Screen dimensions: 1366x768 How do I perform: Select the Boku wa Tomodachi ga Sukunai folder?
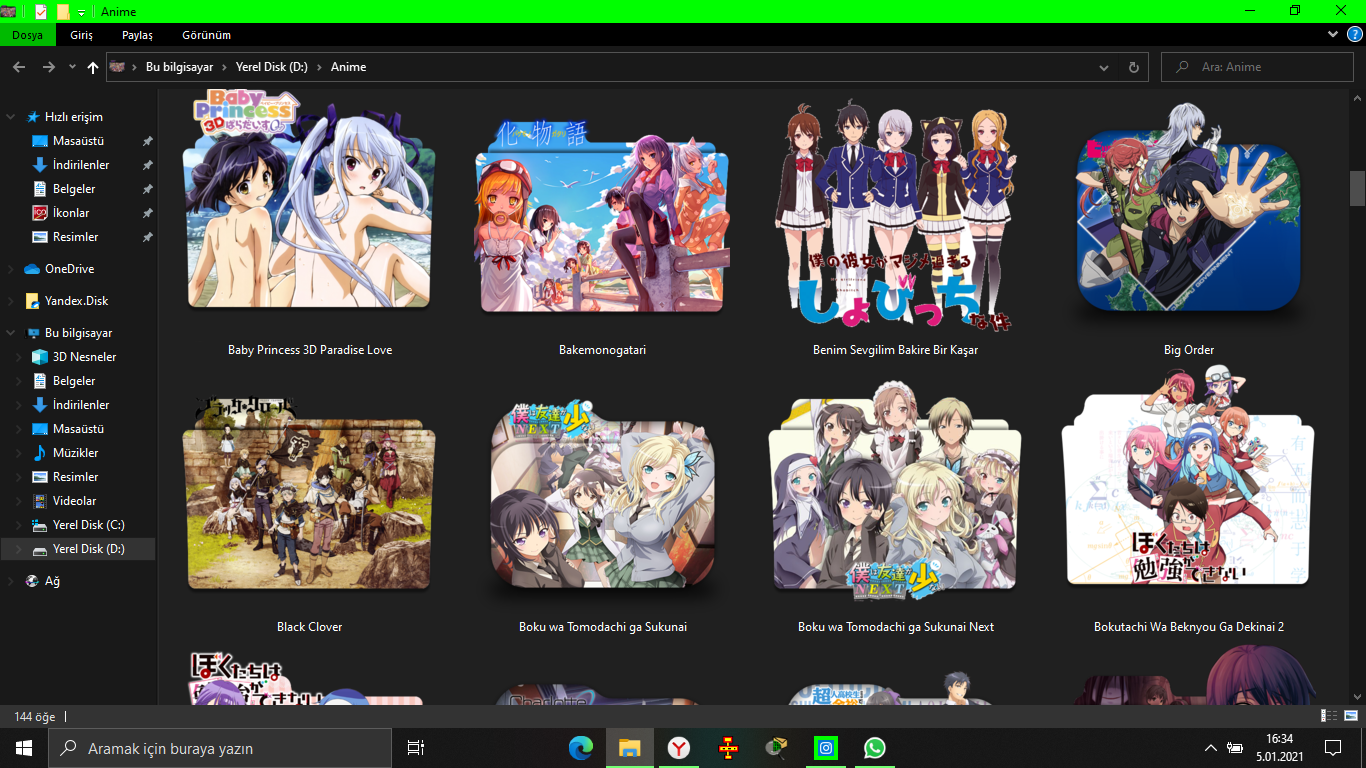(603, 515)
